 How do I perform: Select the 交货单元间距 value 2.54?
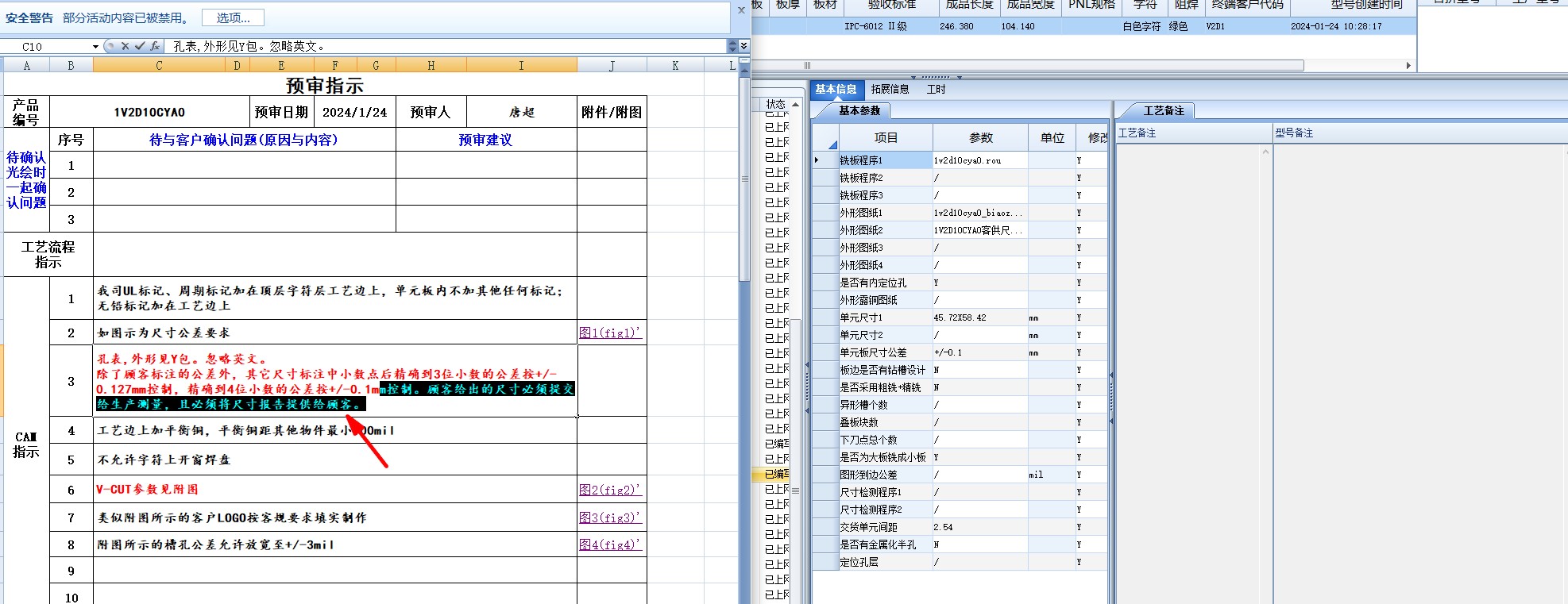coord(980,527)
